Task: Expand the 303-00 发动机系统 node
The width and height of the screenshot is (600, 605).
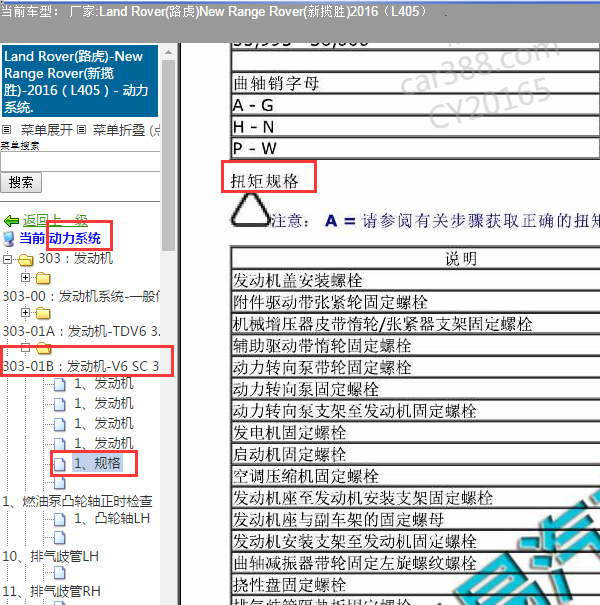Action: (25, 277)
